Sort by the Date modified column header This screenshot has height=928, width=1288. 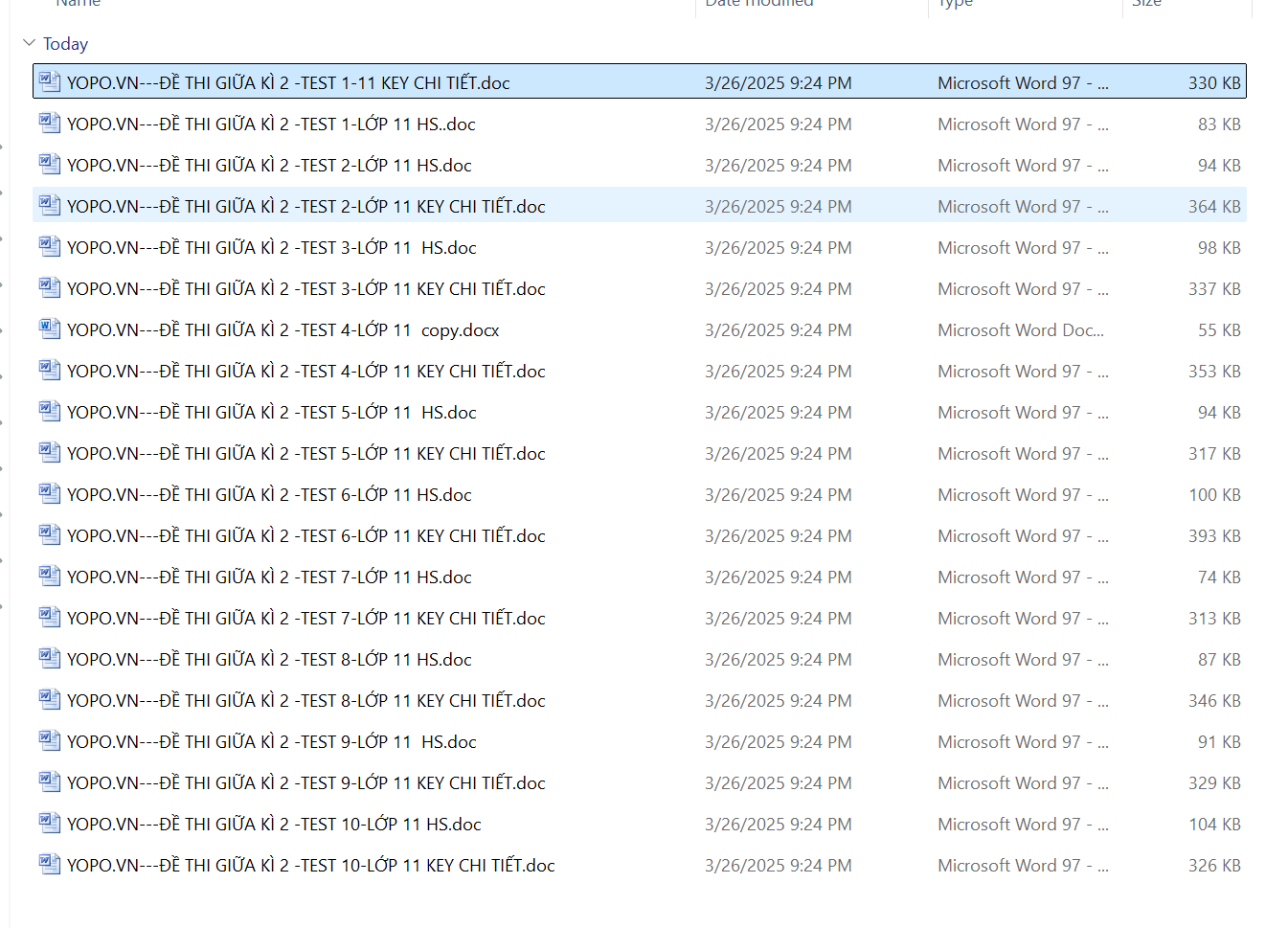758,4
